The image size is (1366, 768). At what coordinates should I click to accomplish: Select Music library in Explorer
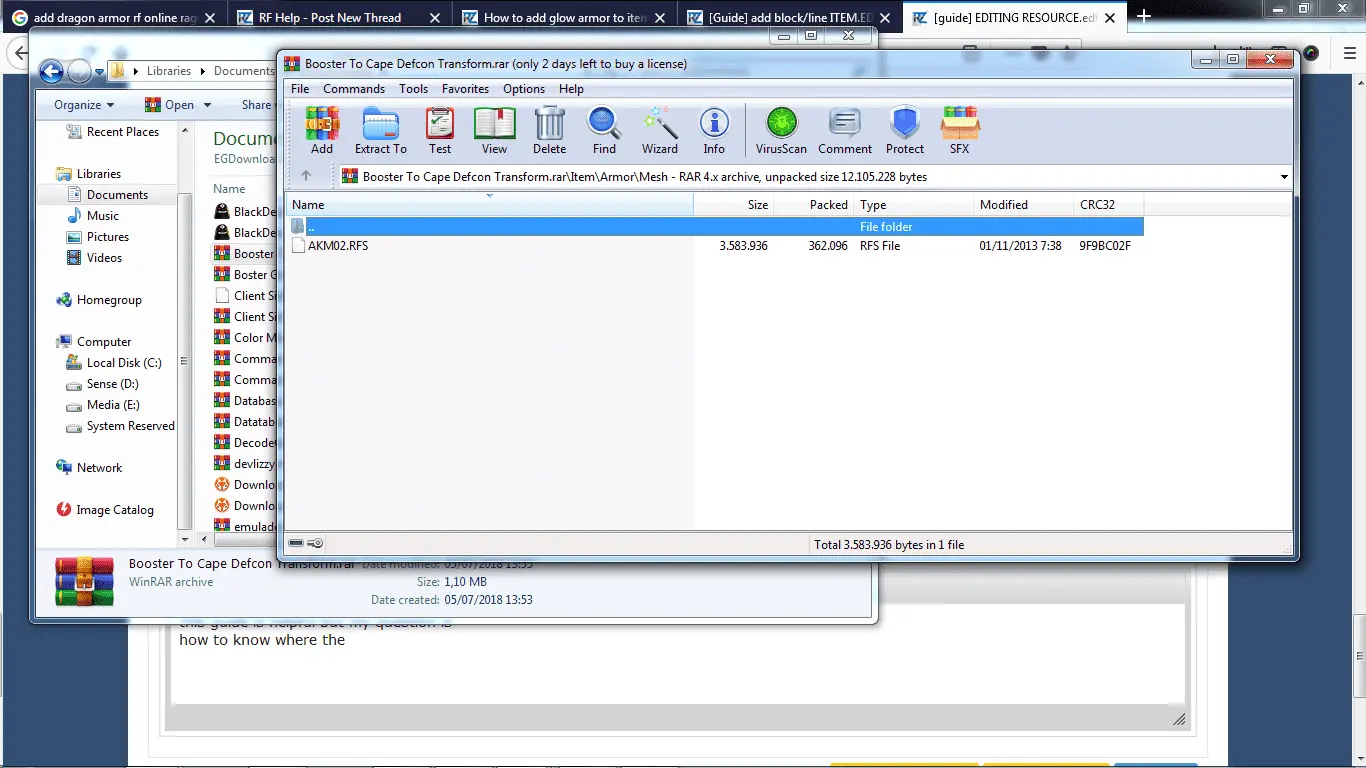pos(93,216)
